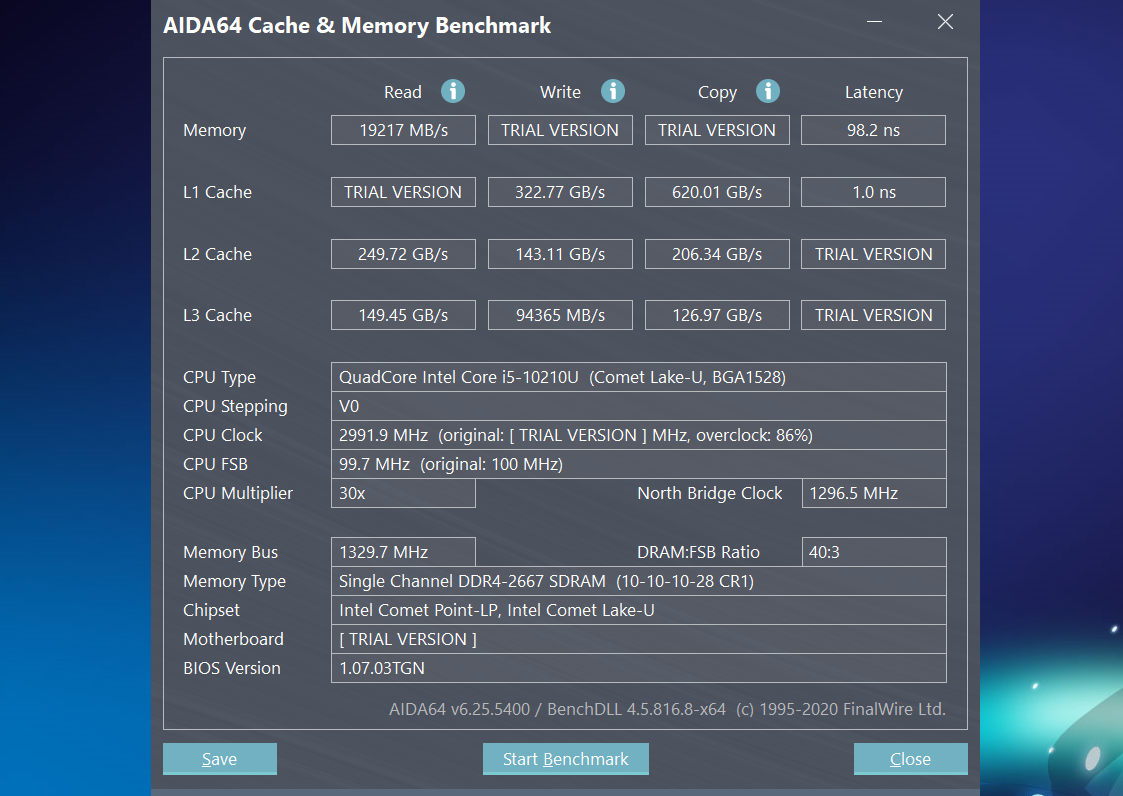
Task: Click the L2 Cache row label
Action: (217, 254)
